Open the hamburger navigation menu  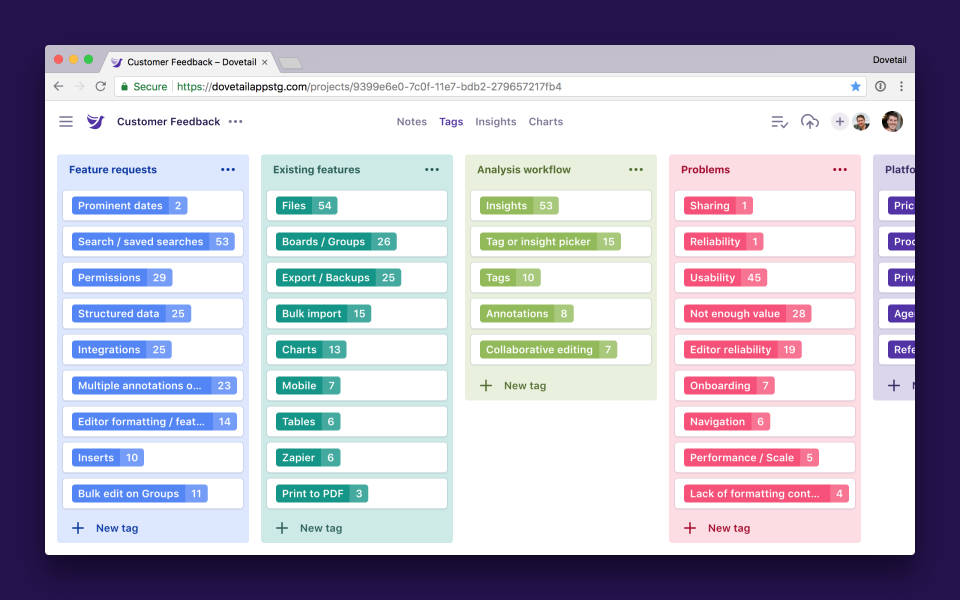point(65,121)
